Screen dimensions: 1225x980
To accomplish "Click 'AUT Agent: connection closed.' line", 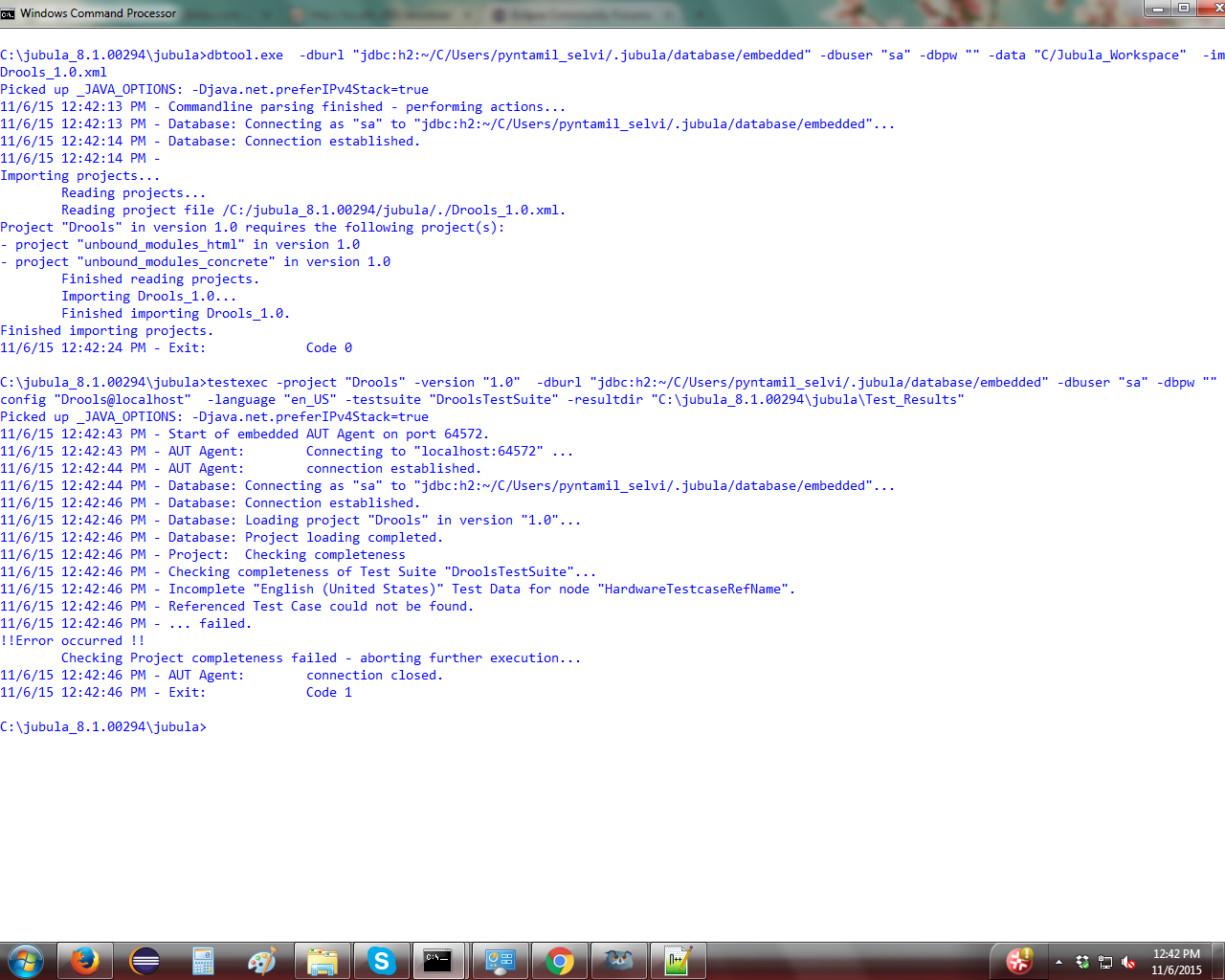I will pyautogui.click(x=222, y=676).
